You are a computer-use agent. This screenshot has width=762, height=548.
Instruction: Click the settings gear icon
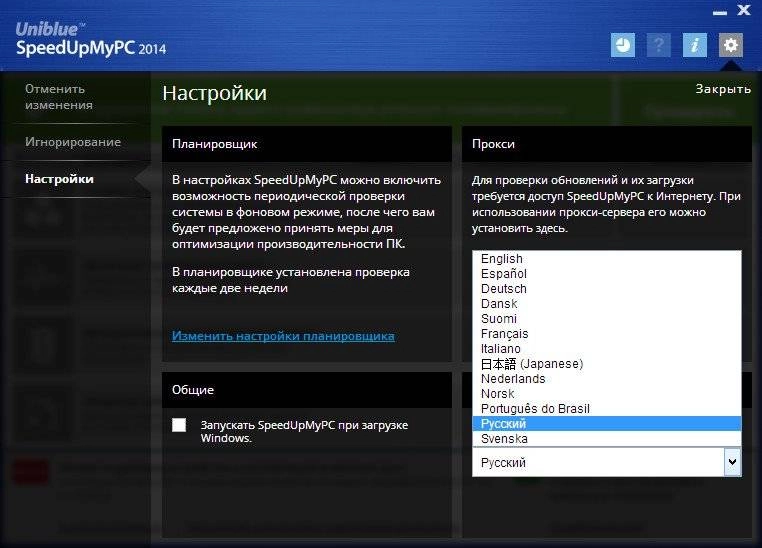click(731, 45)
